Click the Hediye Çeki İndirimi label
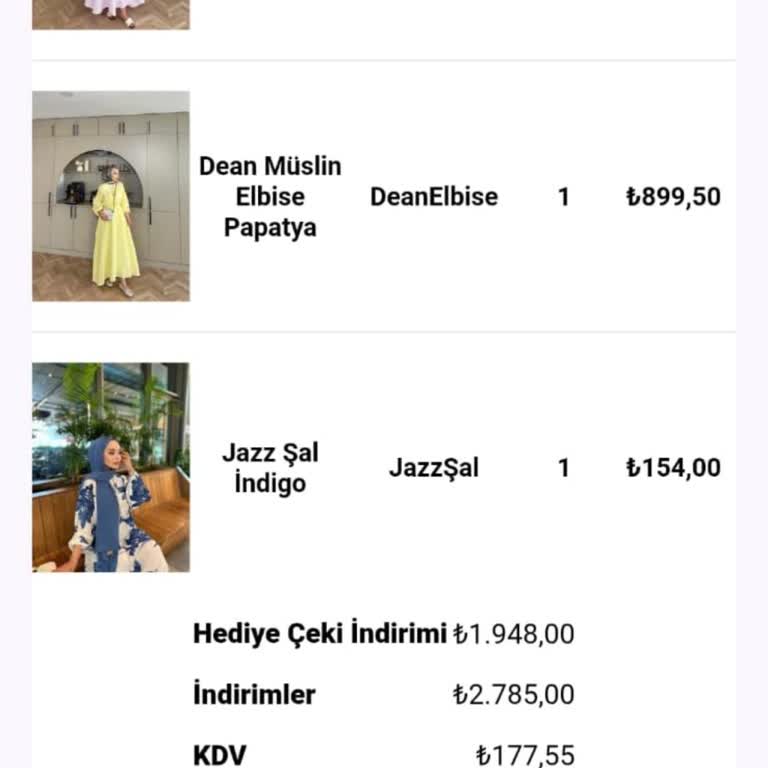768x768 pixels. click(319, 634)
